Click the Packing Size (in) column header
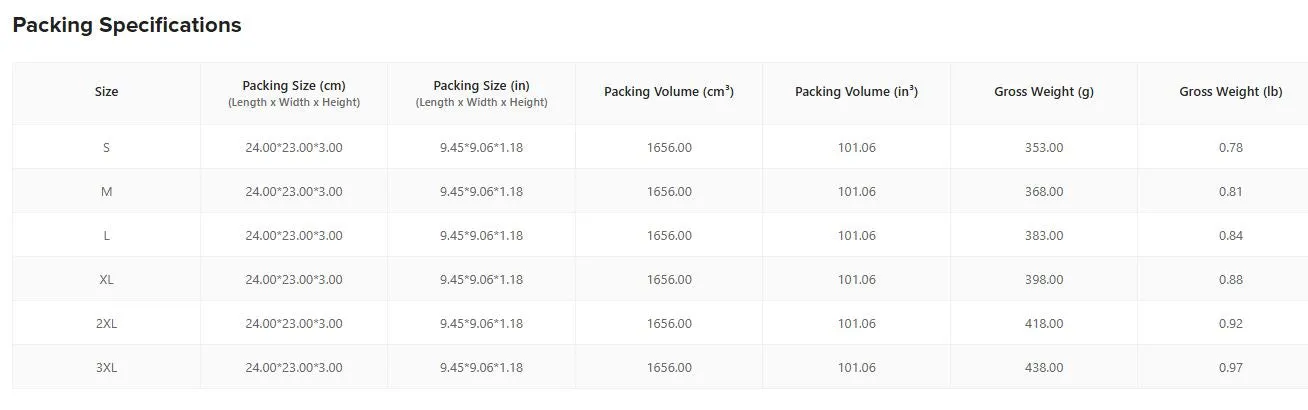Image resolution: width=1308 pixels, height=410 pixels. pos(481,93)
